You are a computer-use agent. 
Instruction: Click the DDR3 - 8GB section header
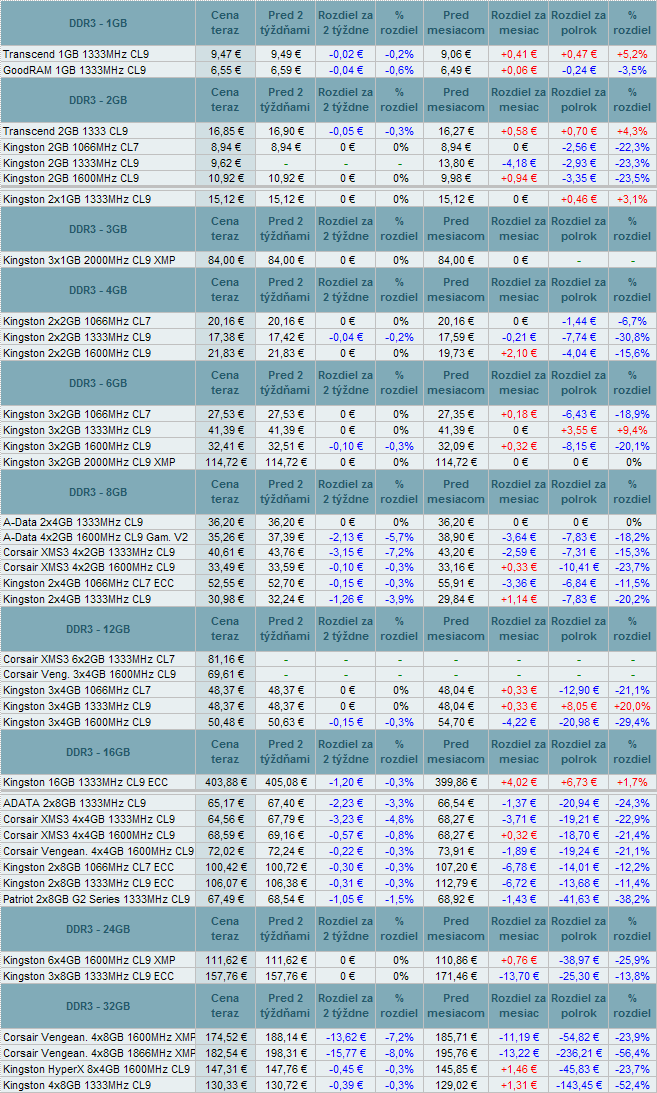click(x=98, y=492)
